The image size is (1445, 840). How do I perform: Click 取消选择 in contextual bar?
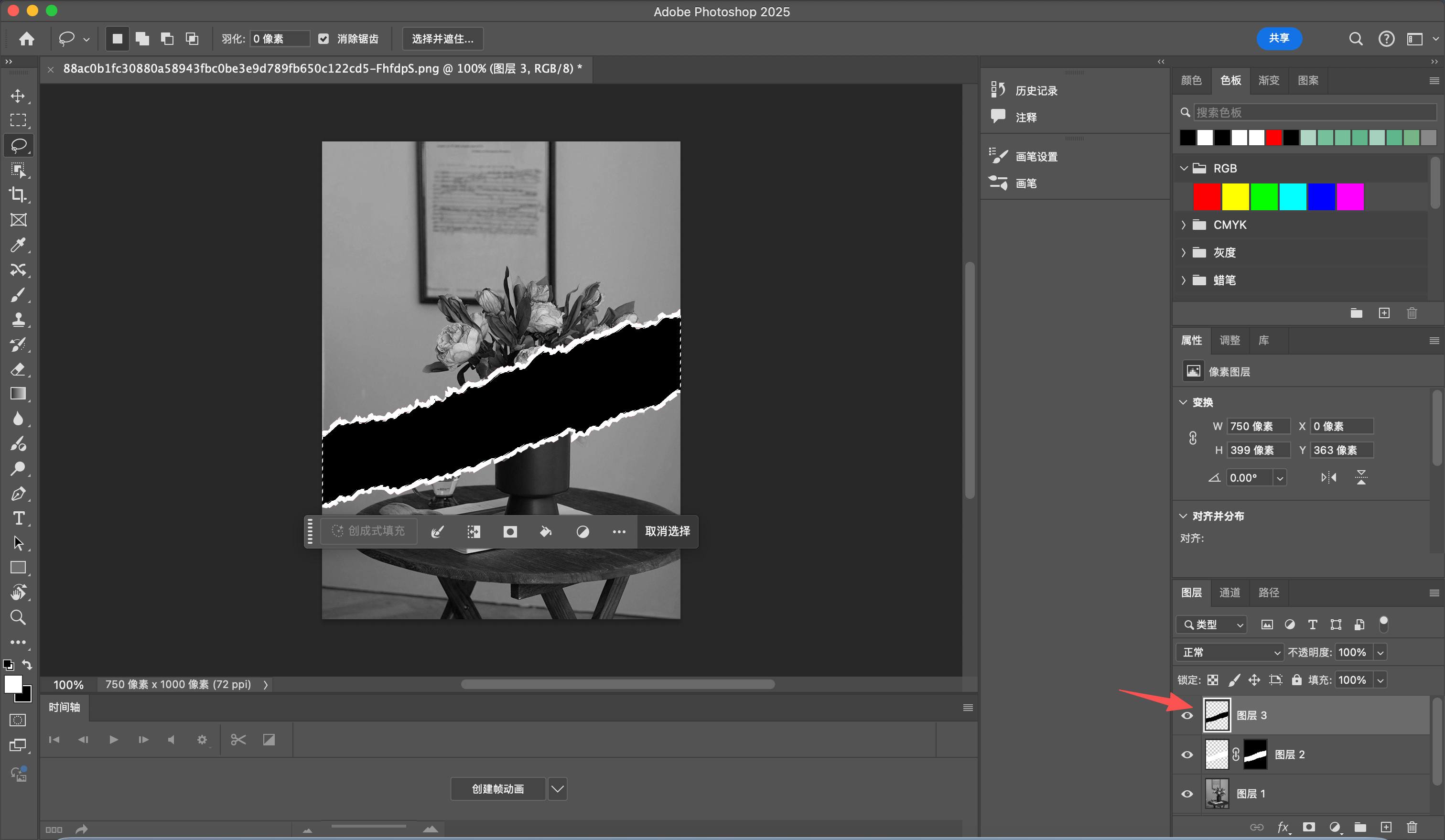668,531
